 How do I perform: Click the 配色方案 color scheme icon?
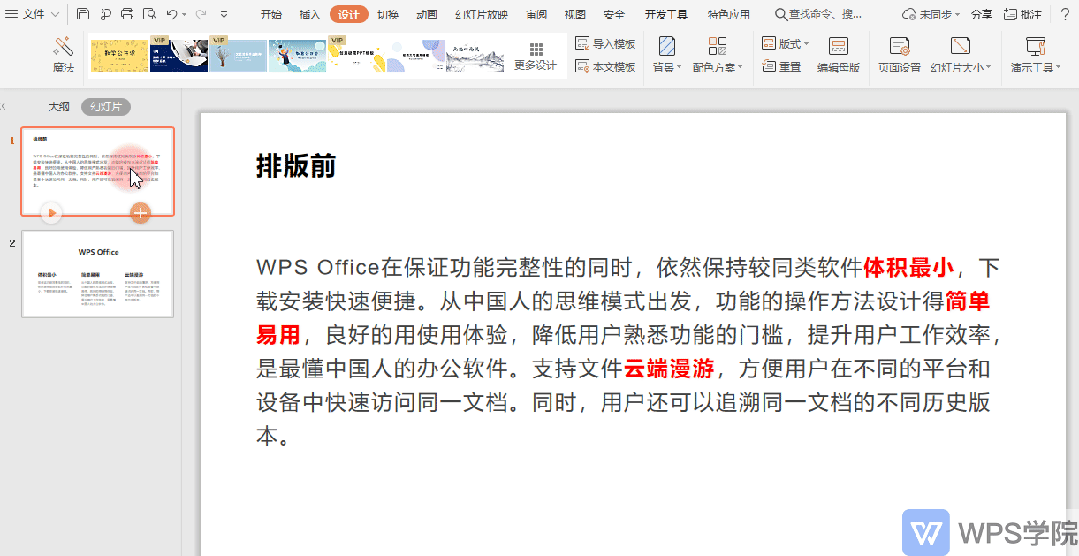(x=717, y=46)
